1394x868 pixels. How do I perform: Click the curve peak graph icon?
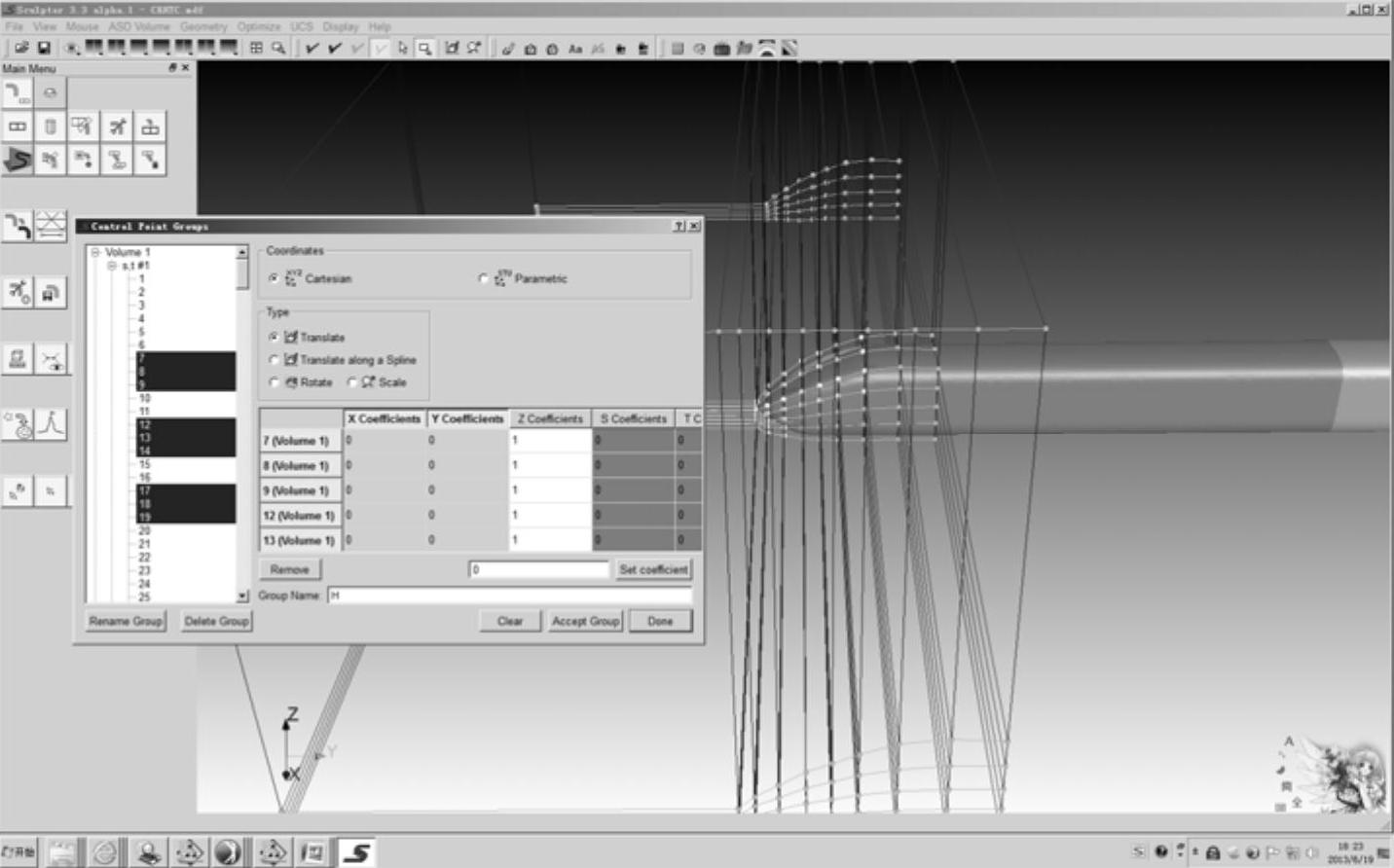coord(51,425)
